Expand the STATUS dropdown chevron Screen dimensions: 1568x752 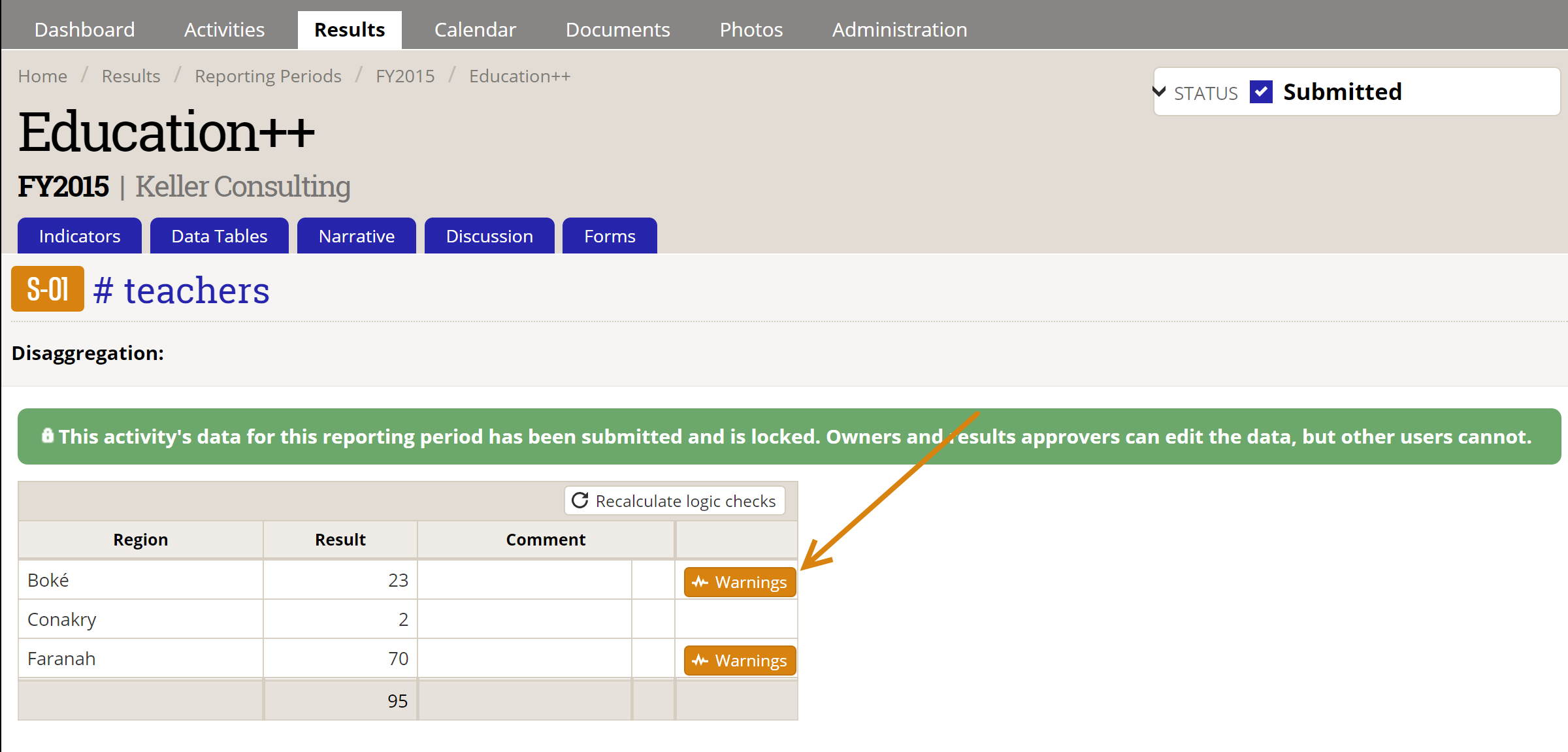click(1160, 91)
